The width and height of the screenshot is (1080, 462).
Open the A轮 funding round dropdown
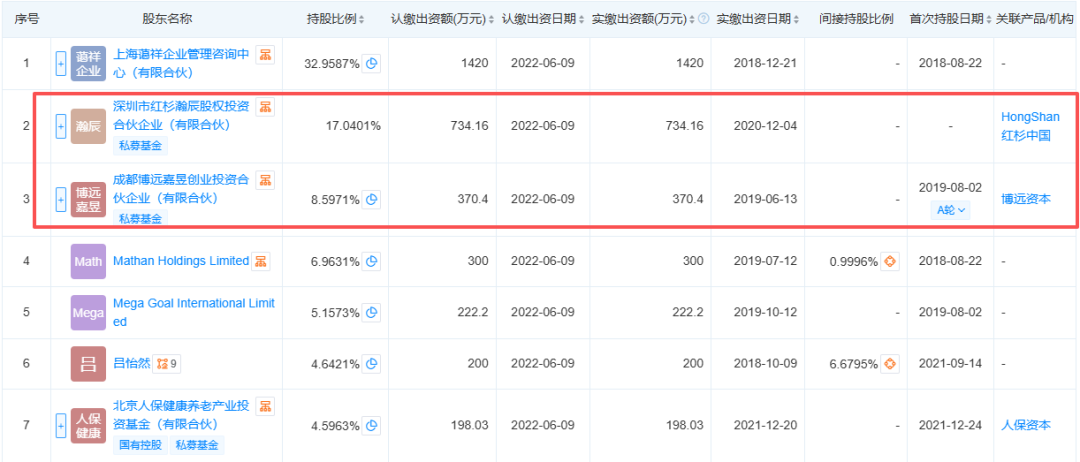[950, 210]
